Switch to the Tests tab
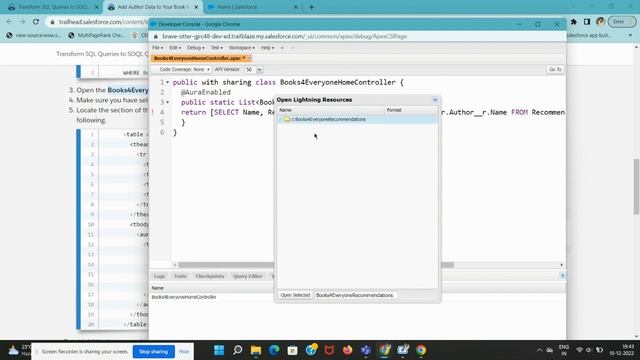640x360 pixels. [180, 276]
